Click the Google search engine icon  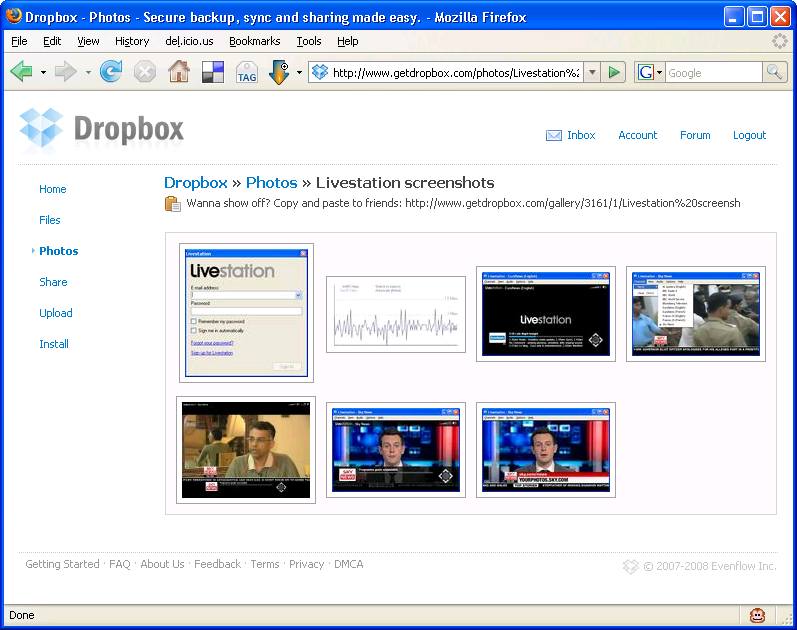(x=646, y=72)
